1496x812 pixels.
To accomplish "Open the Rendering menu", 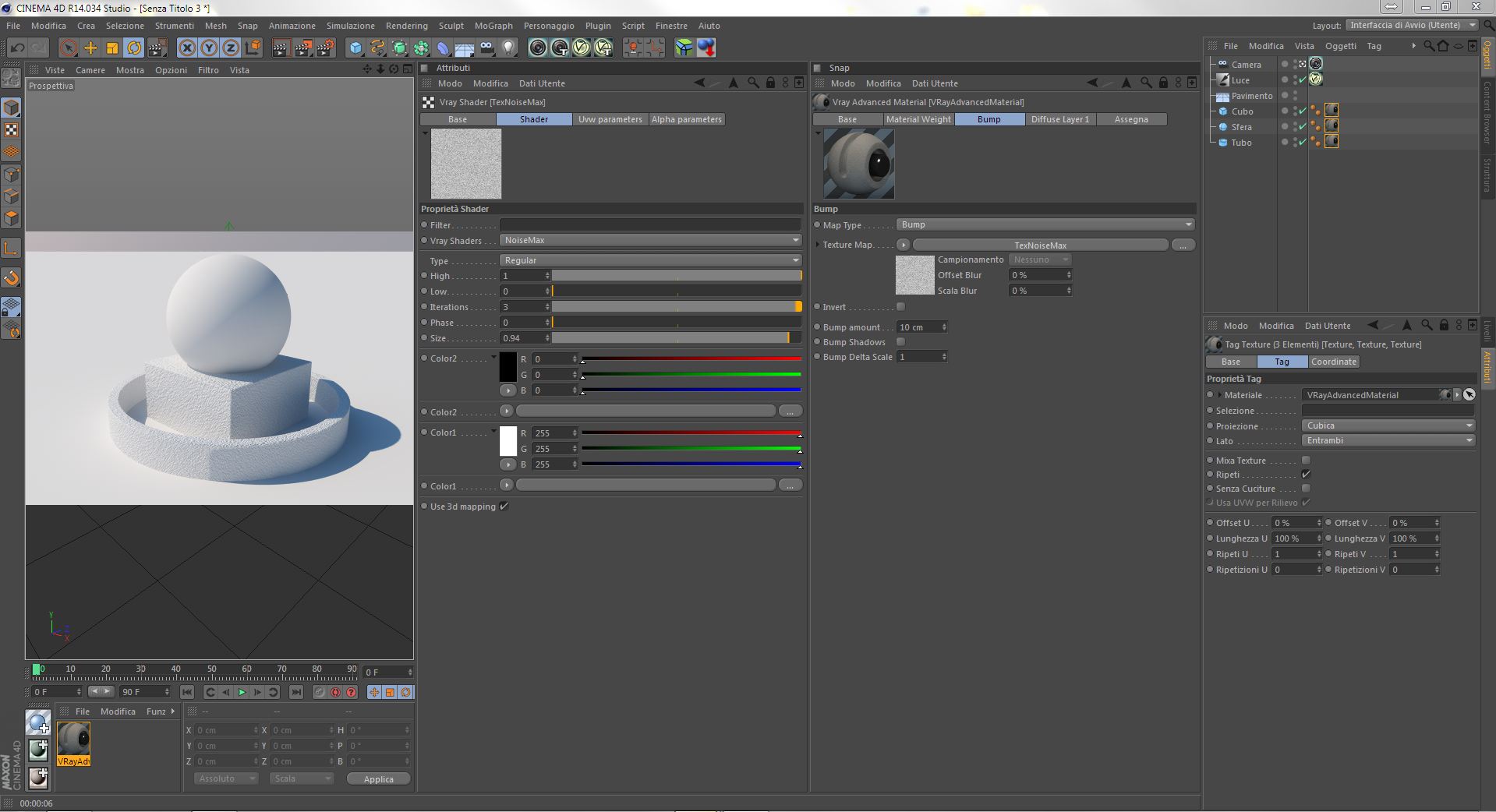I will click(407, 26).
